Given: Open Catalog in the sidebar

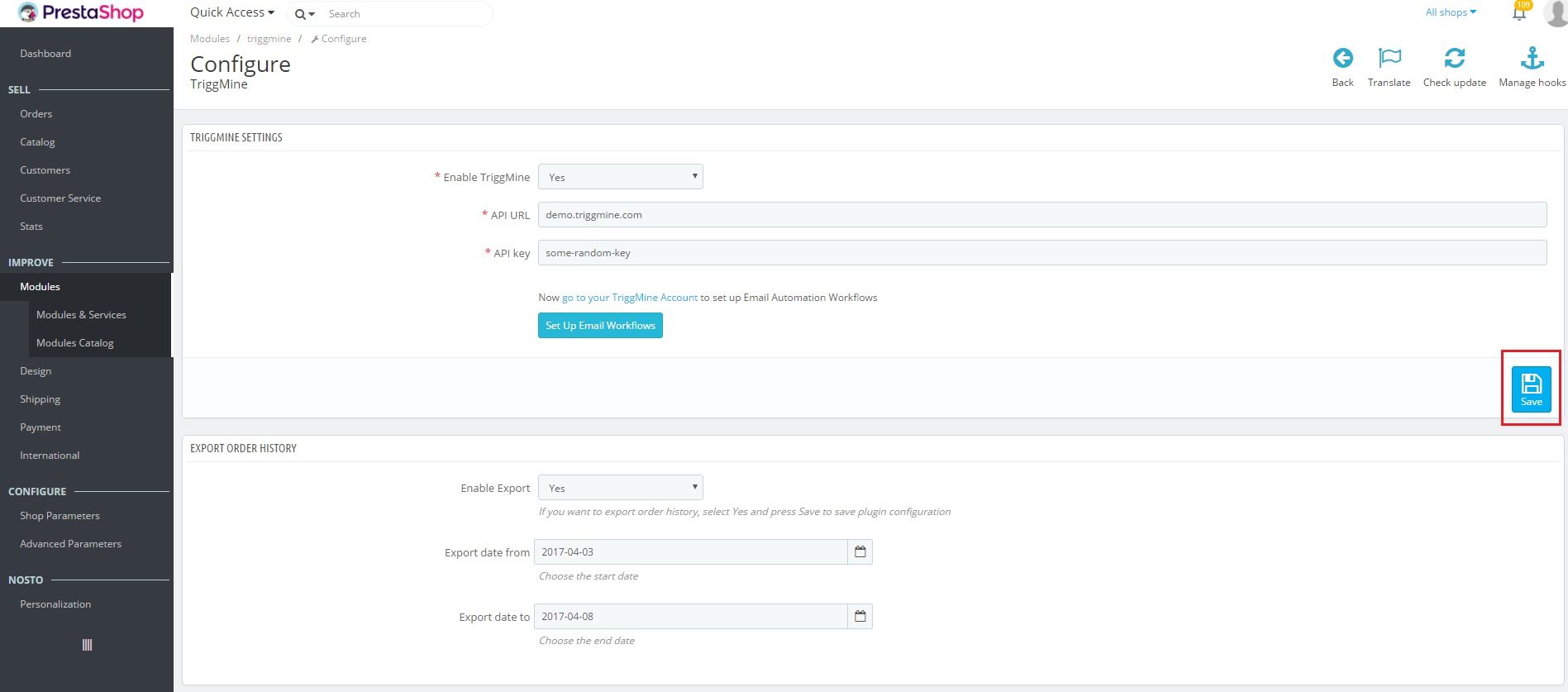Looking at the screenshot, I should [x=37, y=142].
